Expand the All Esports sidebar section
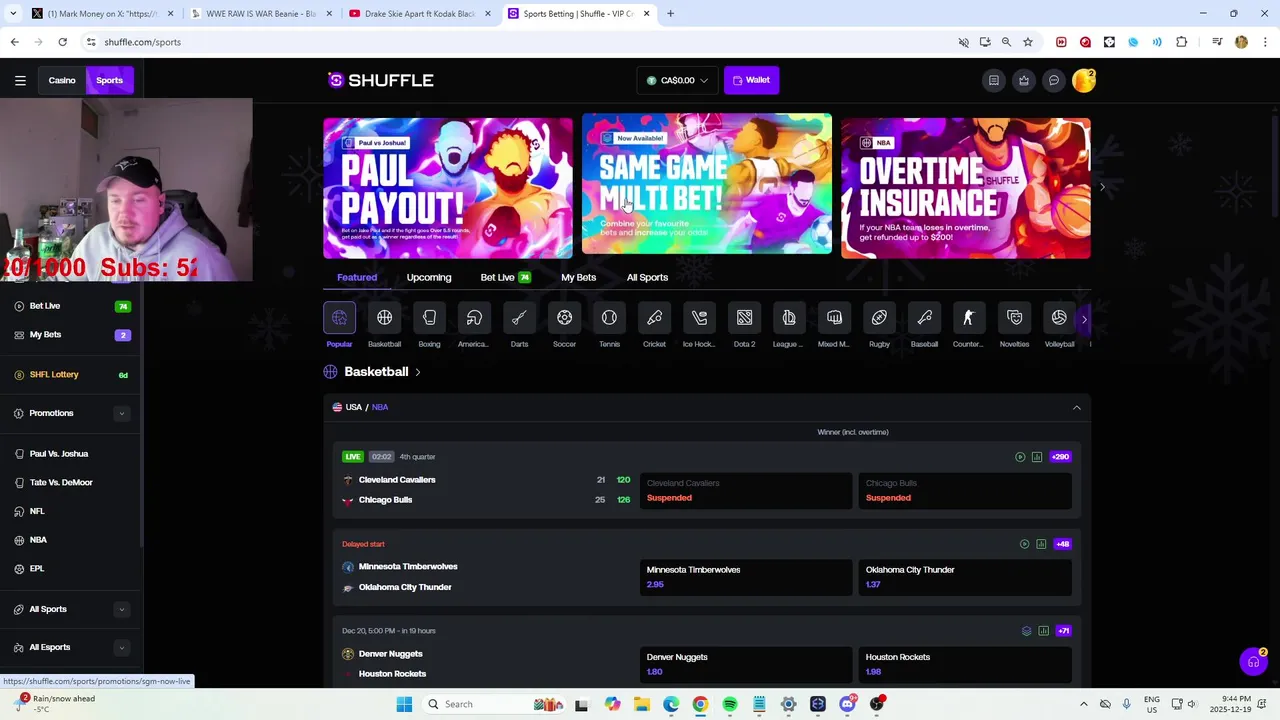 (x=121, y=647)
